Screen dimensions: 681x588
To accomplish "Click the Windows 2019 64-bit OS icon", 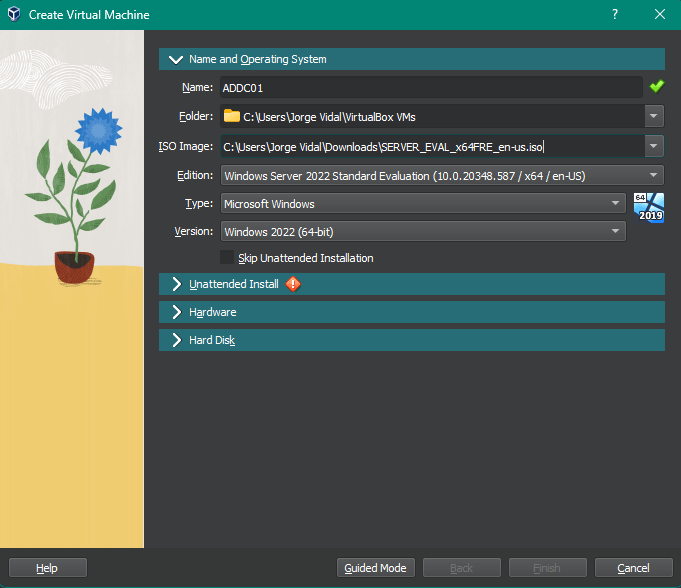I will [648, 208].
